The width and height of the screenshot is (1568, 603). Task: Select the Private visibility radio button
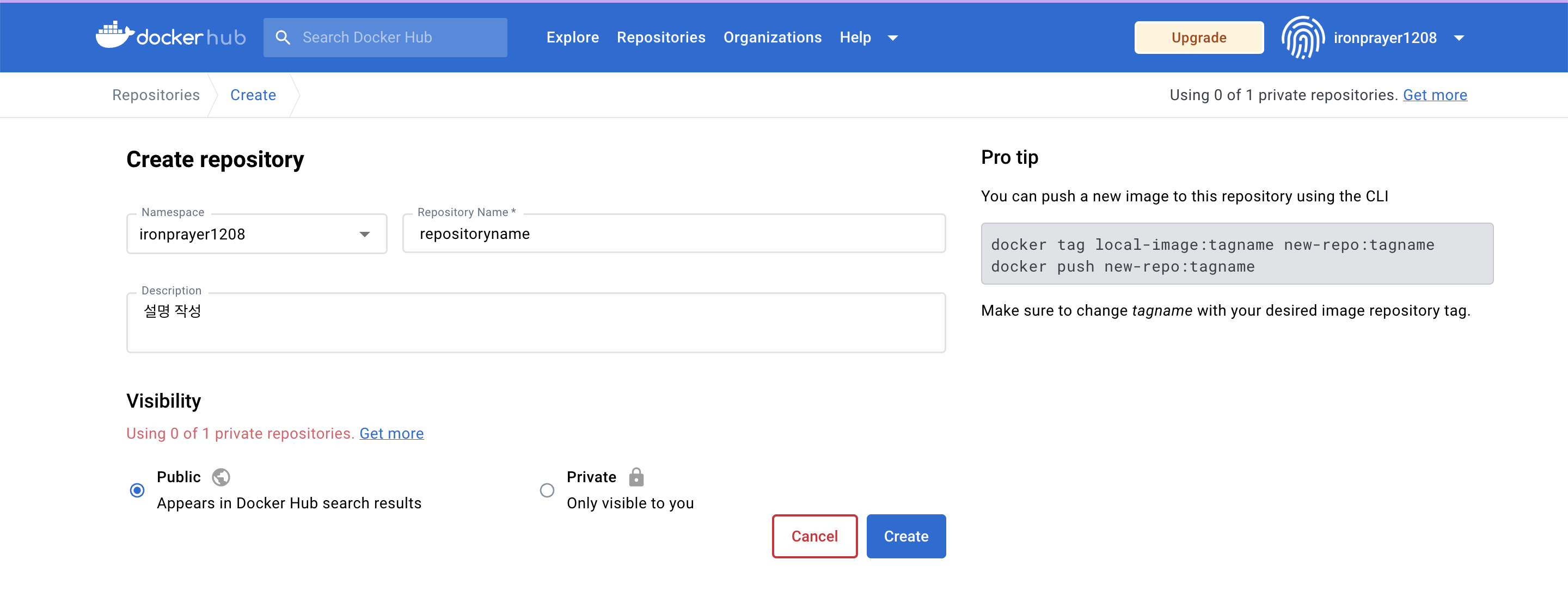click(547, 490)
